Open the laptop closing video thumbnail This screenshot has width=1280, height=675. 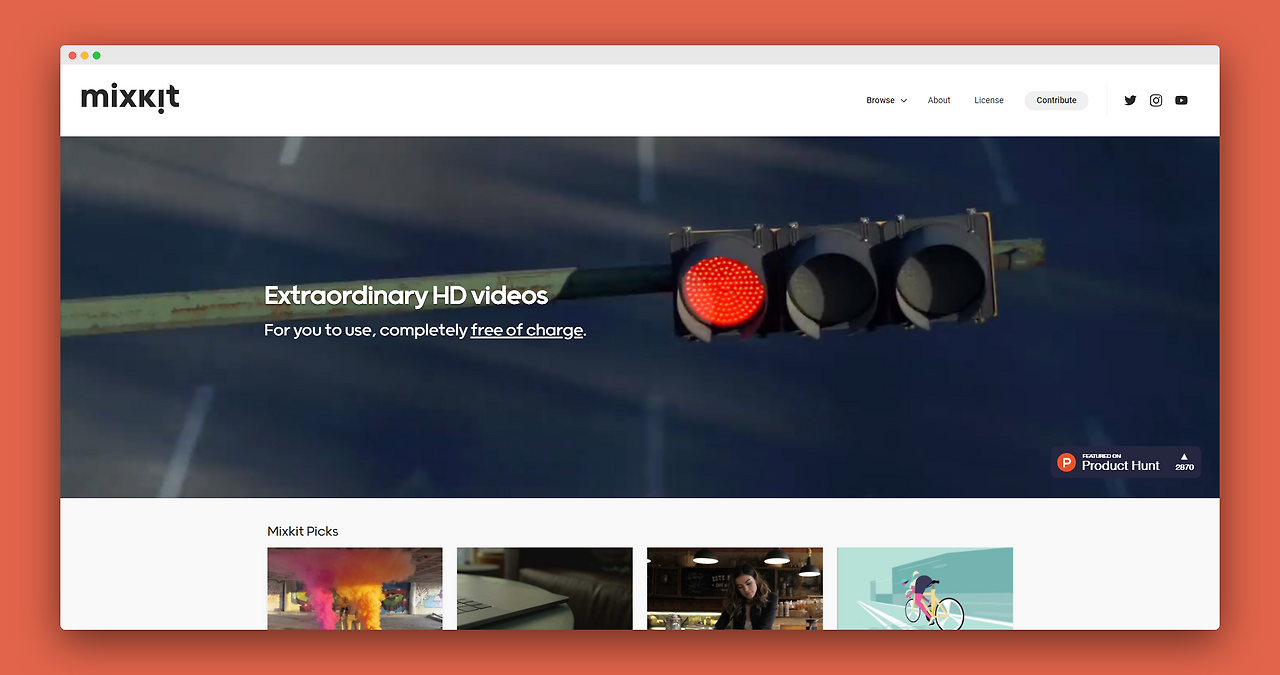point(545,588)
